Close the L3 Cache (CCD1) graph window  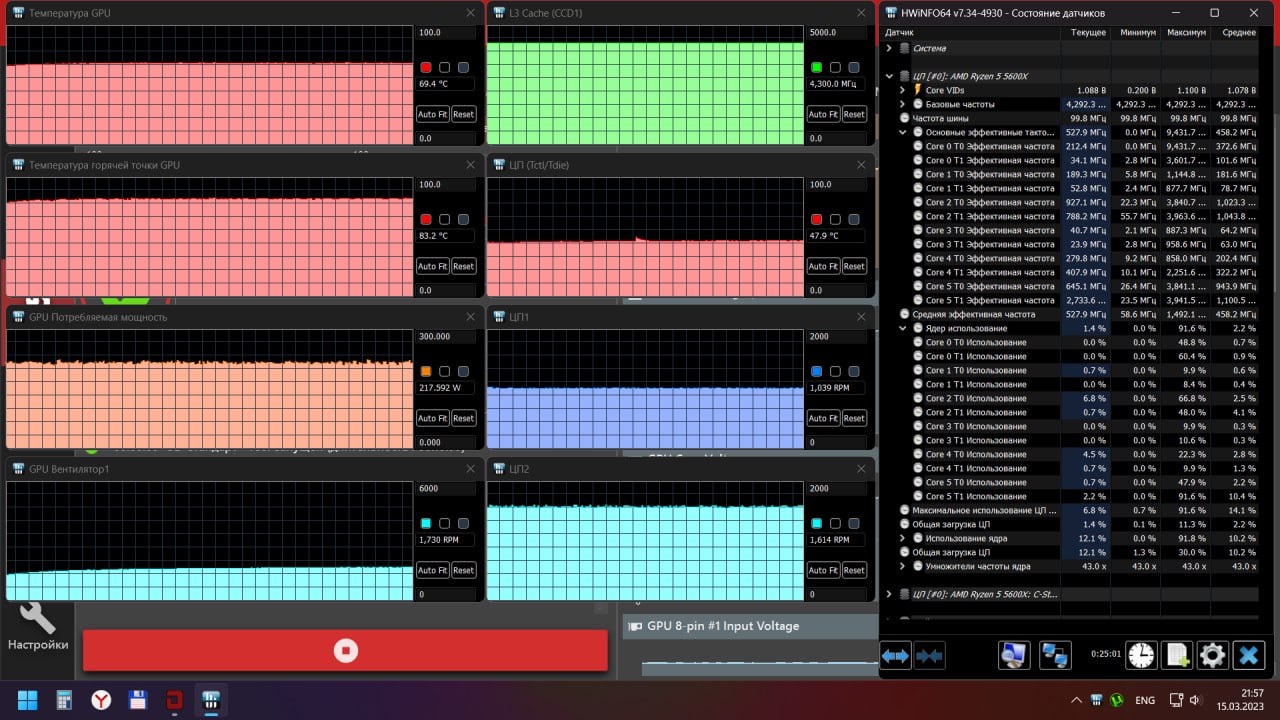(x=862, y=13)
